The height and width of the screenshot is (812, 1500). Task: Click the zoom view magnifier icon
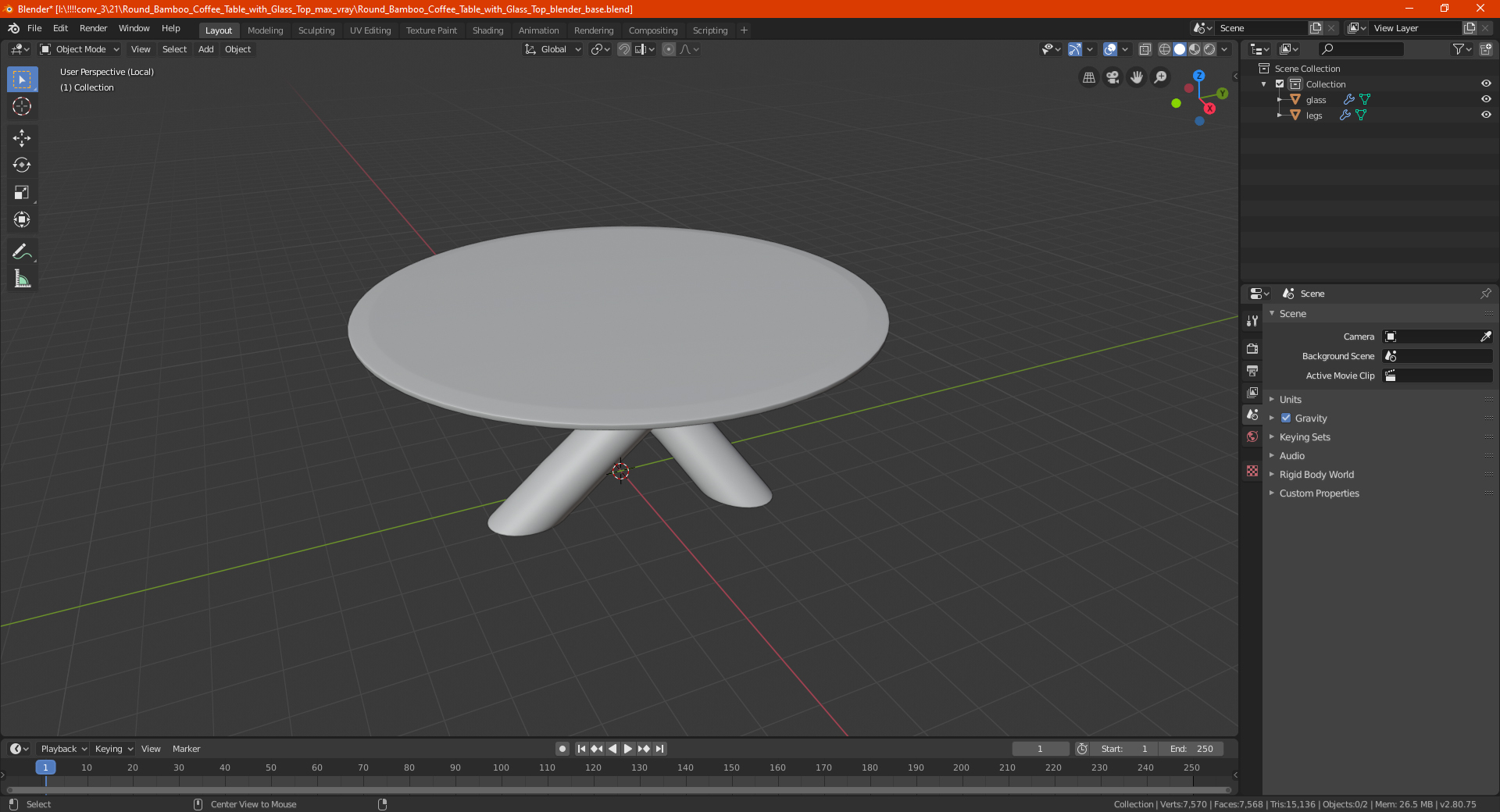[x=1161, y=77]
